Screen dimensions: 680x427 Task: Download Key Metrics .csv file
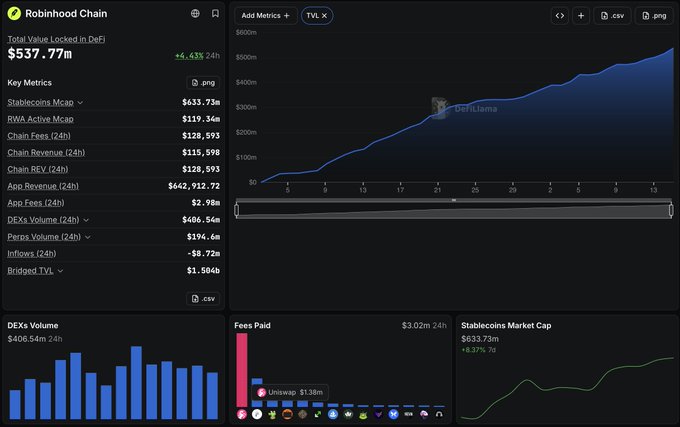(x=203, y=299)
